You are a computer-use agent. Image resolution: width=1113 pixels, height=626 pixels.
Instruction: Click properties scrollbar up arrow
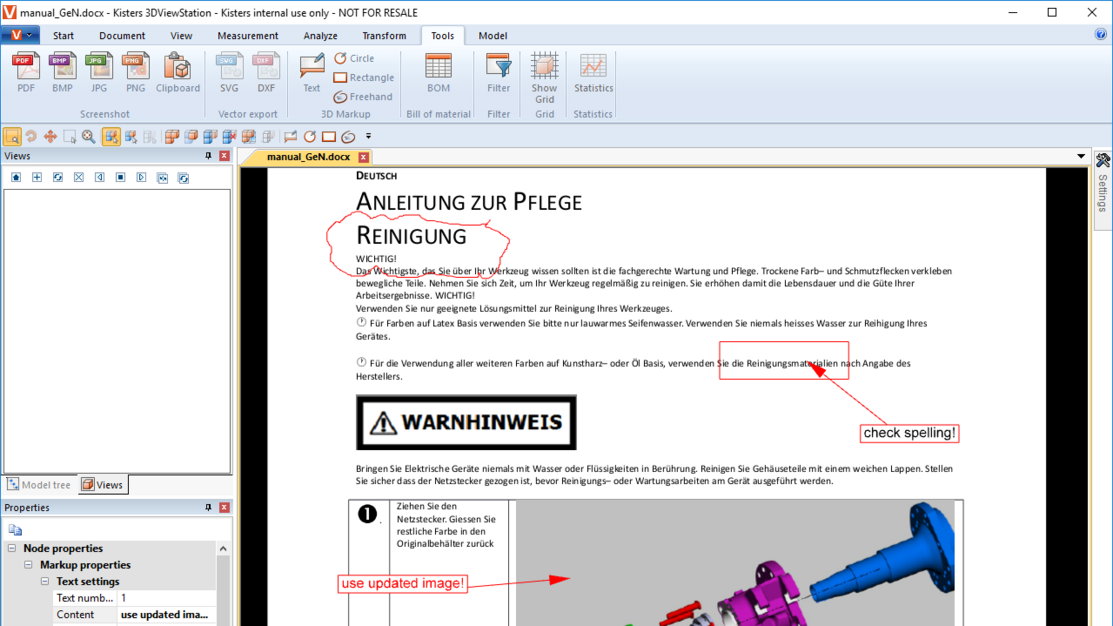[223, 549]
